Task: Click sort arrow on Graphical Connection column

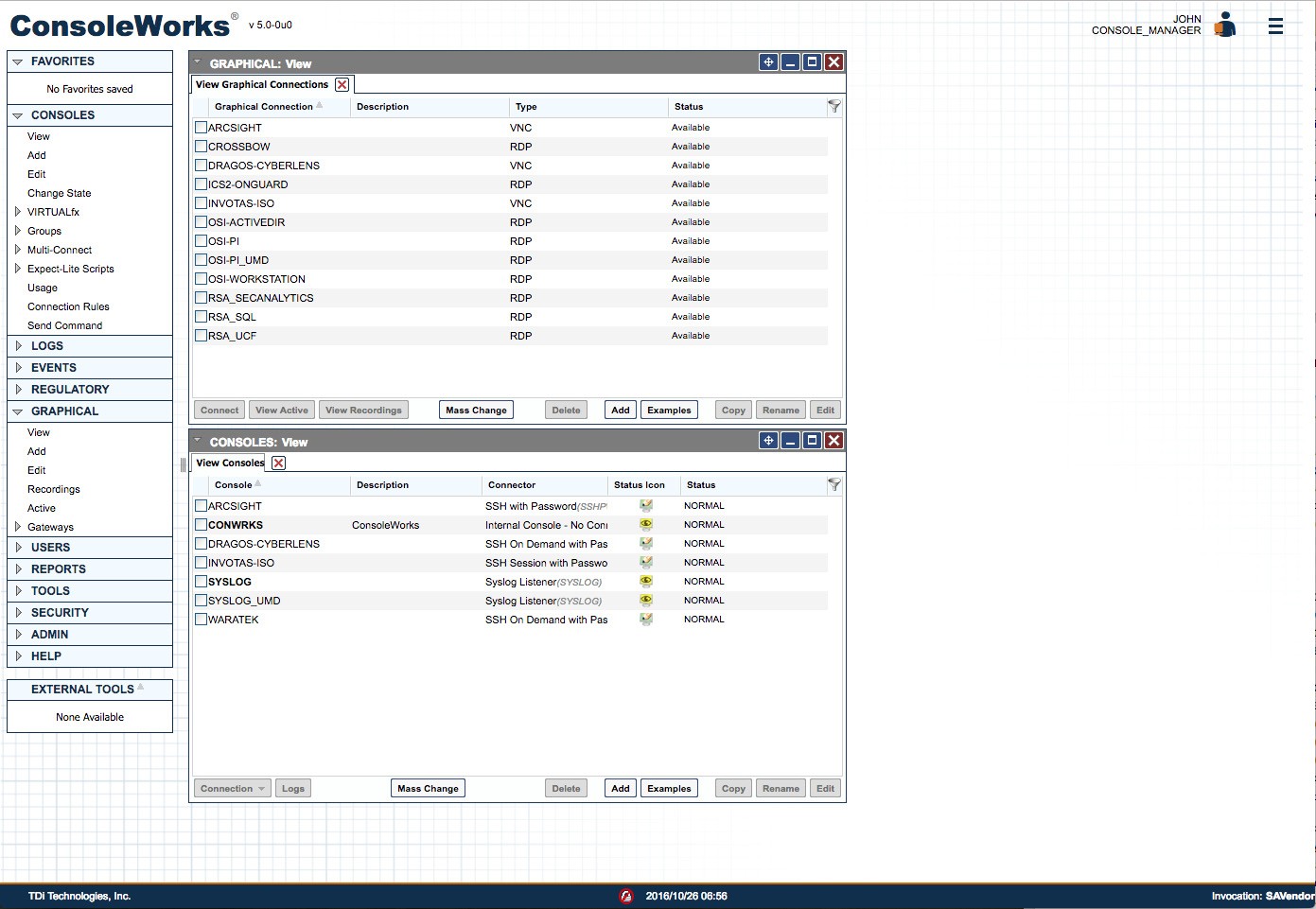Action: coord(320,105)
